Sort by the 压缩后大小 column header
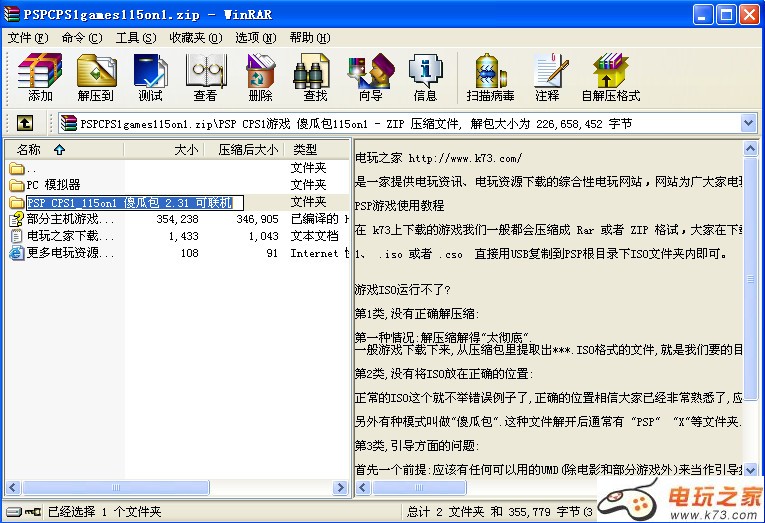The image size is (765, 523). pyautogui.click(x=243, y=149)
